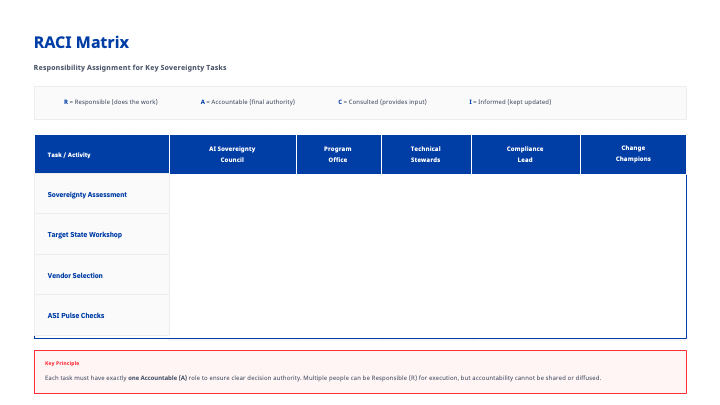Select the Change Champions column header

633,154
